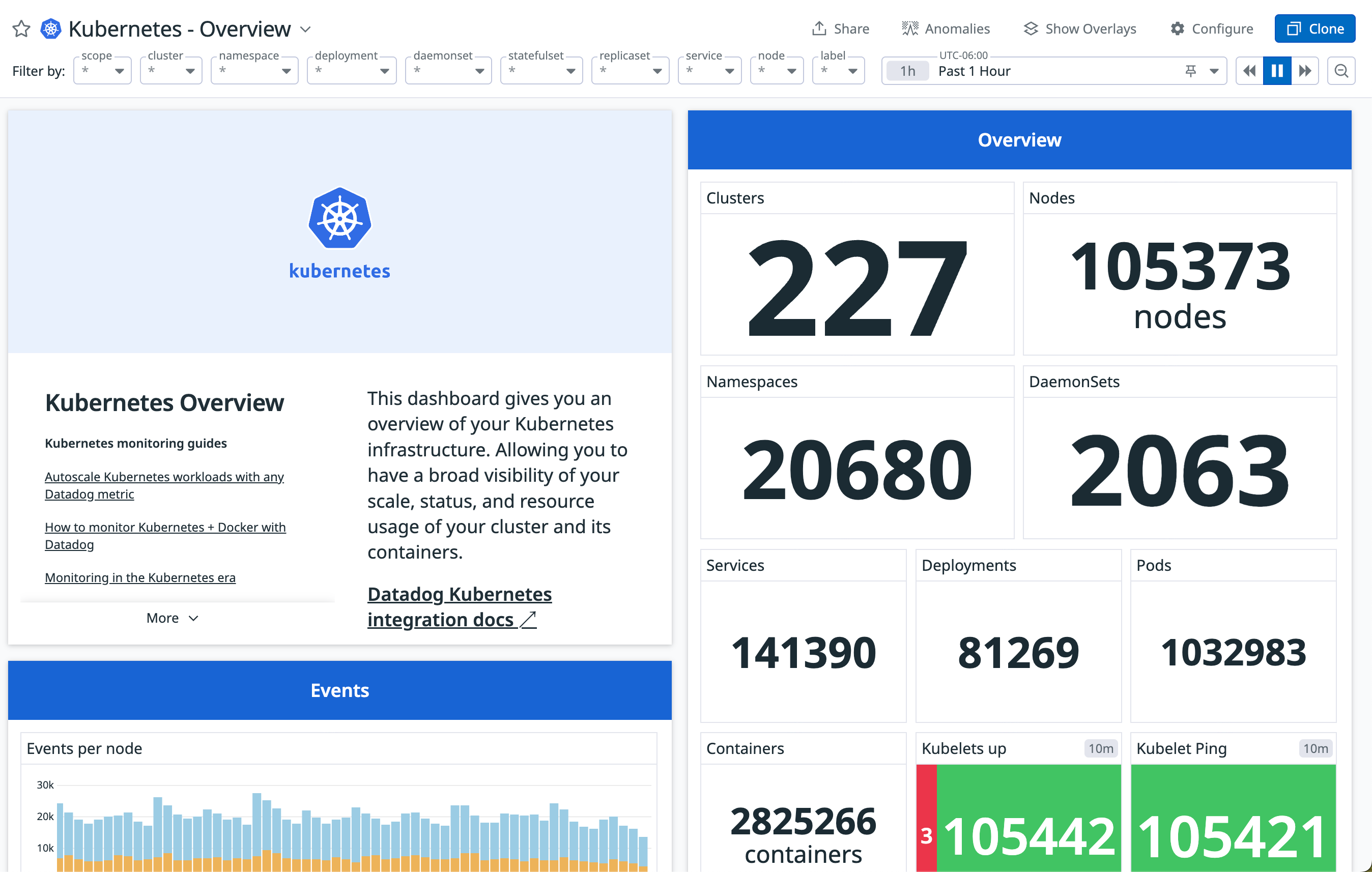
Task: Click the 10m badge on Kubelet Ping
Action: tap(1316, 748)
